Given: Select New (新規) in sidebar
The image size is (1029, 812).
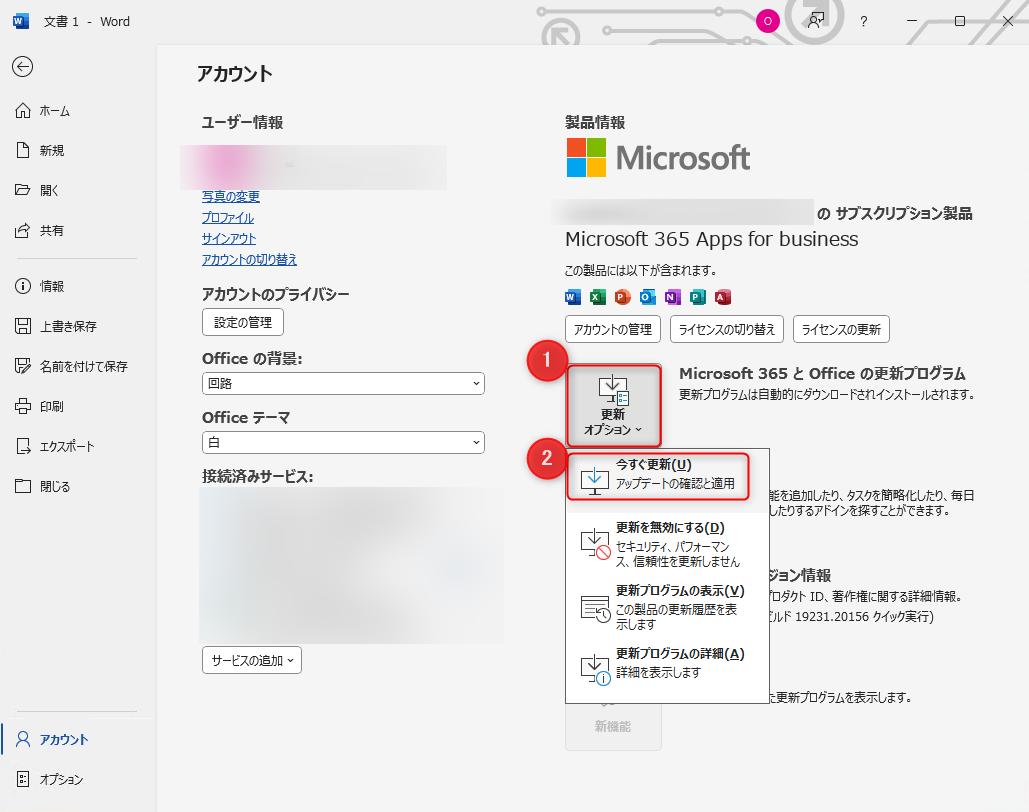Looking at the screenshot, I should click(x=51, y=151).
